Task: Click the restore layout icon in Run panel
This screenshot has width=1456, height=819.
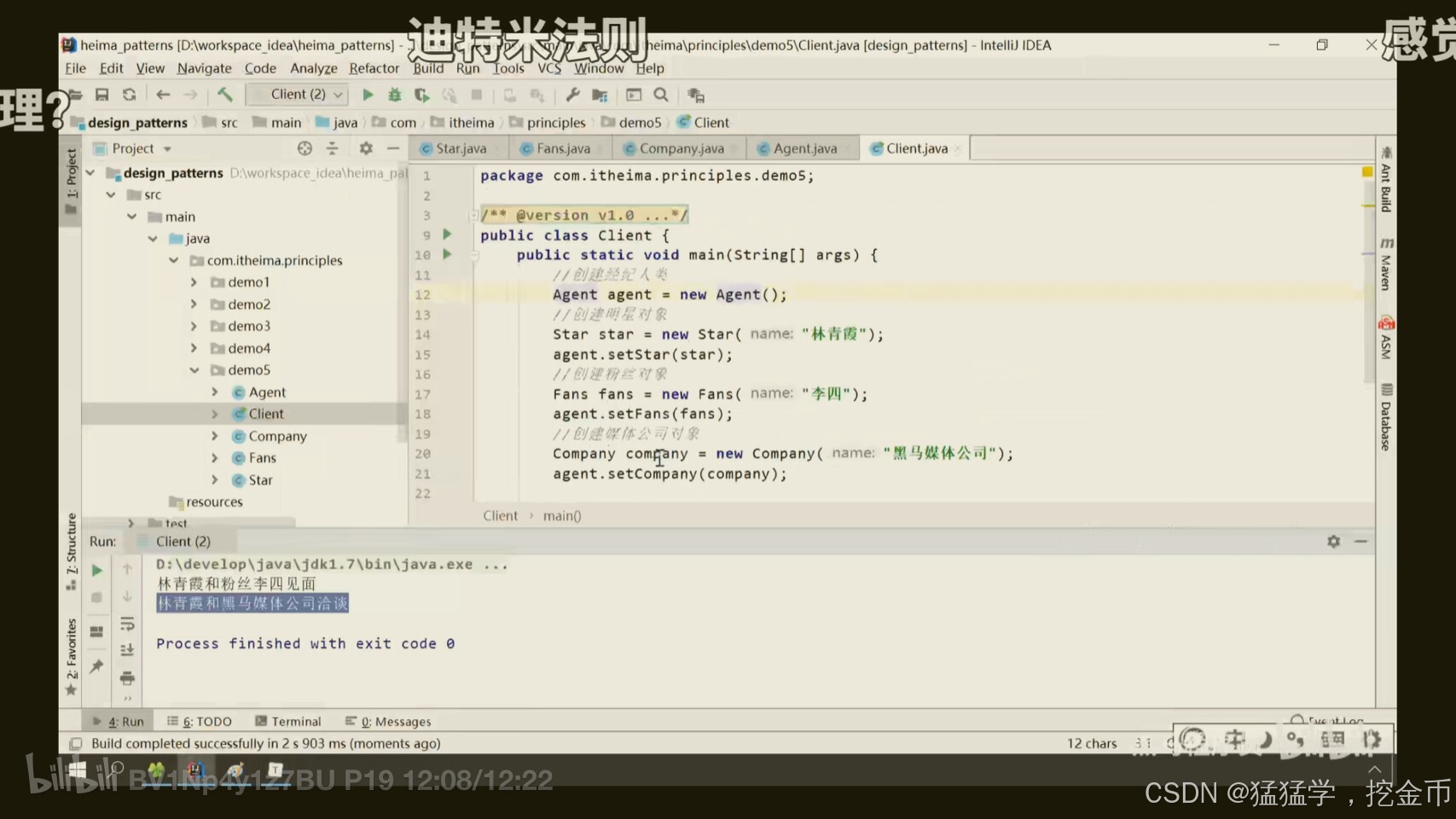Action: pos(96,631)
